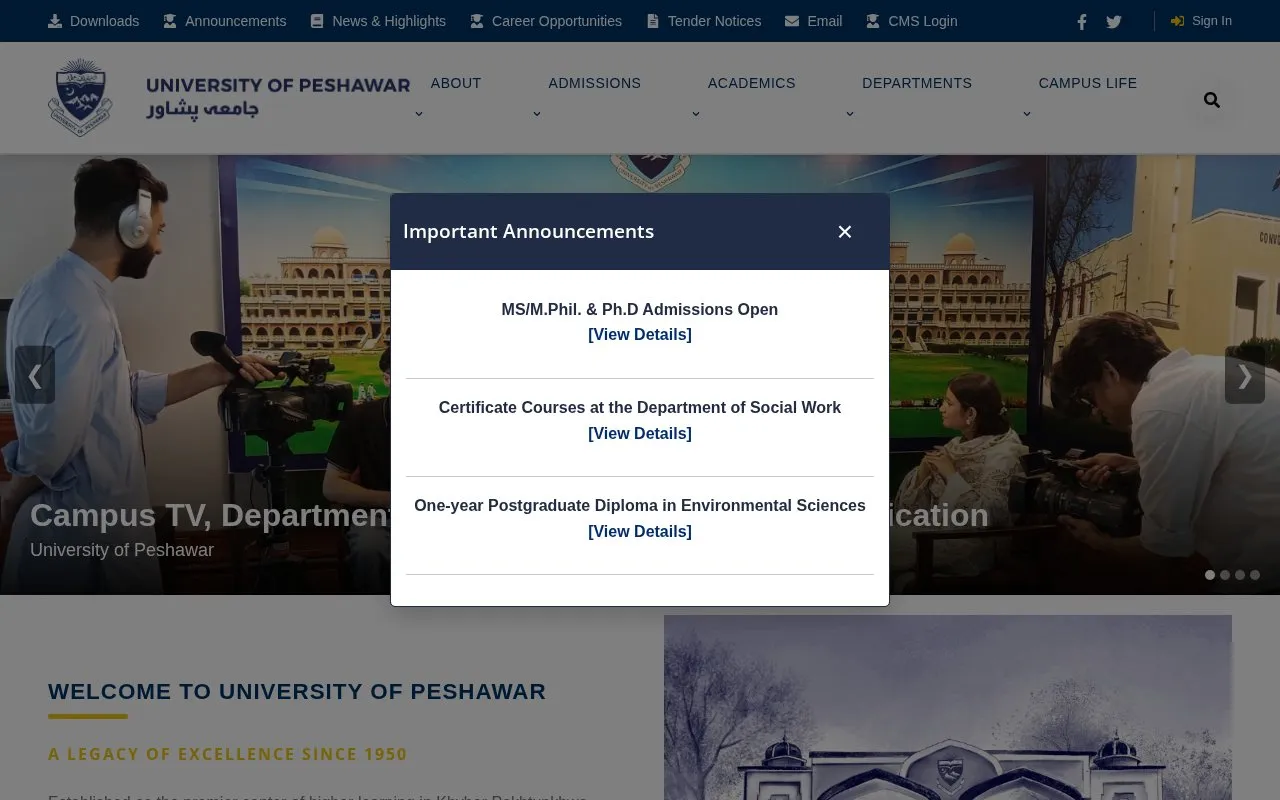
Task: Open the CAMPUS LIFE menu item
Action: [x=1088, y=83]
